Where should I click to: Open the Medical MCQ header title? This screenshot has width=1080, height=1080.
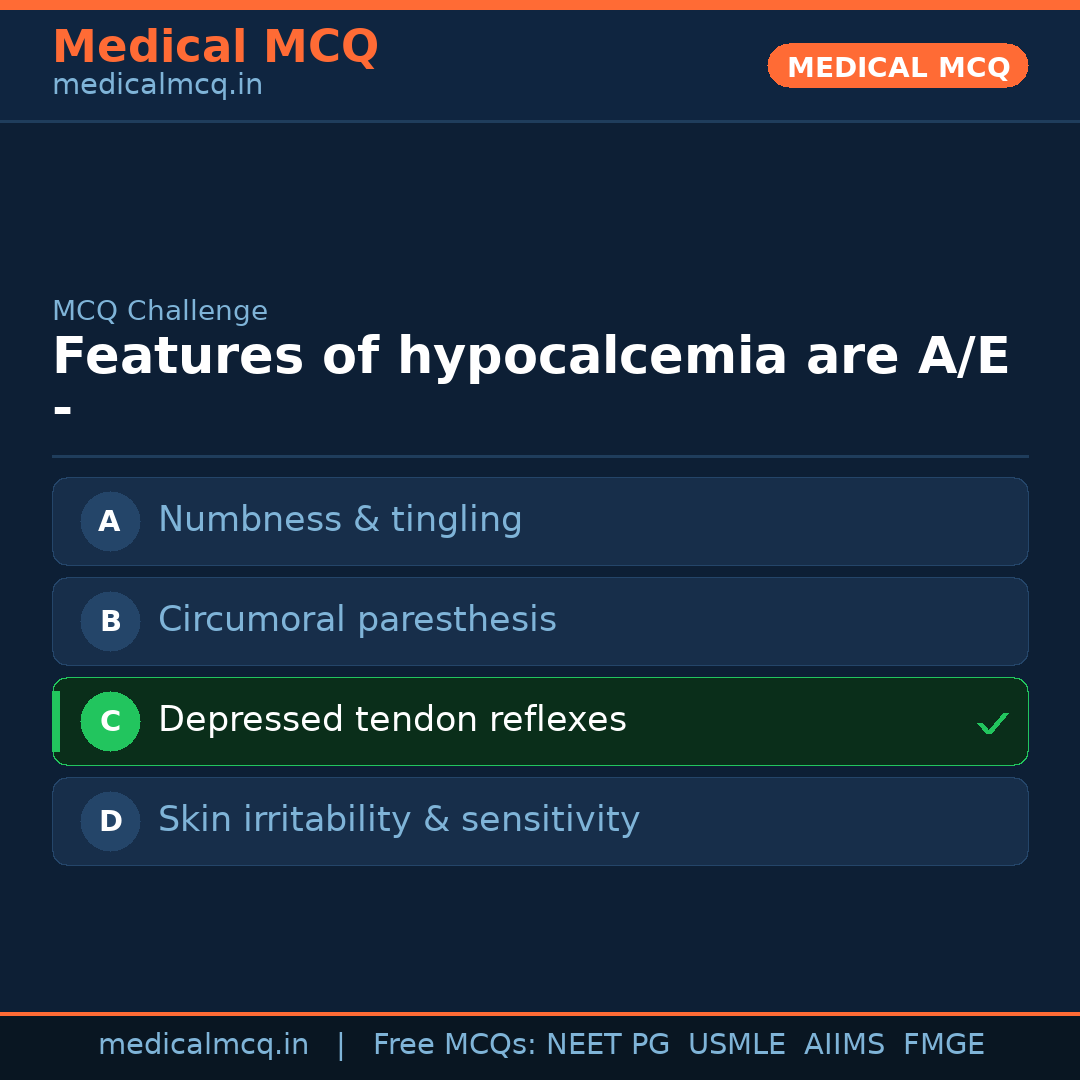215,47
